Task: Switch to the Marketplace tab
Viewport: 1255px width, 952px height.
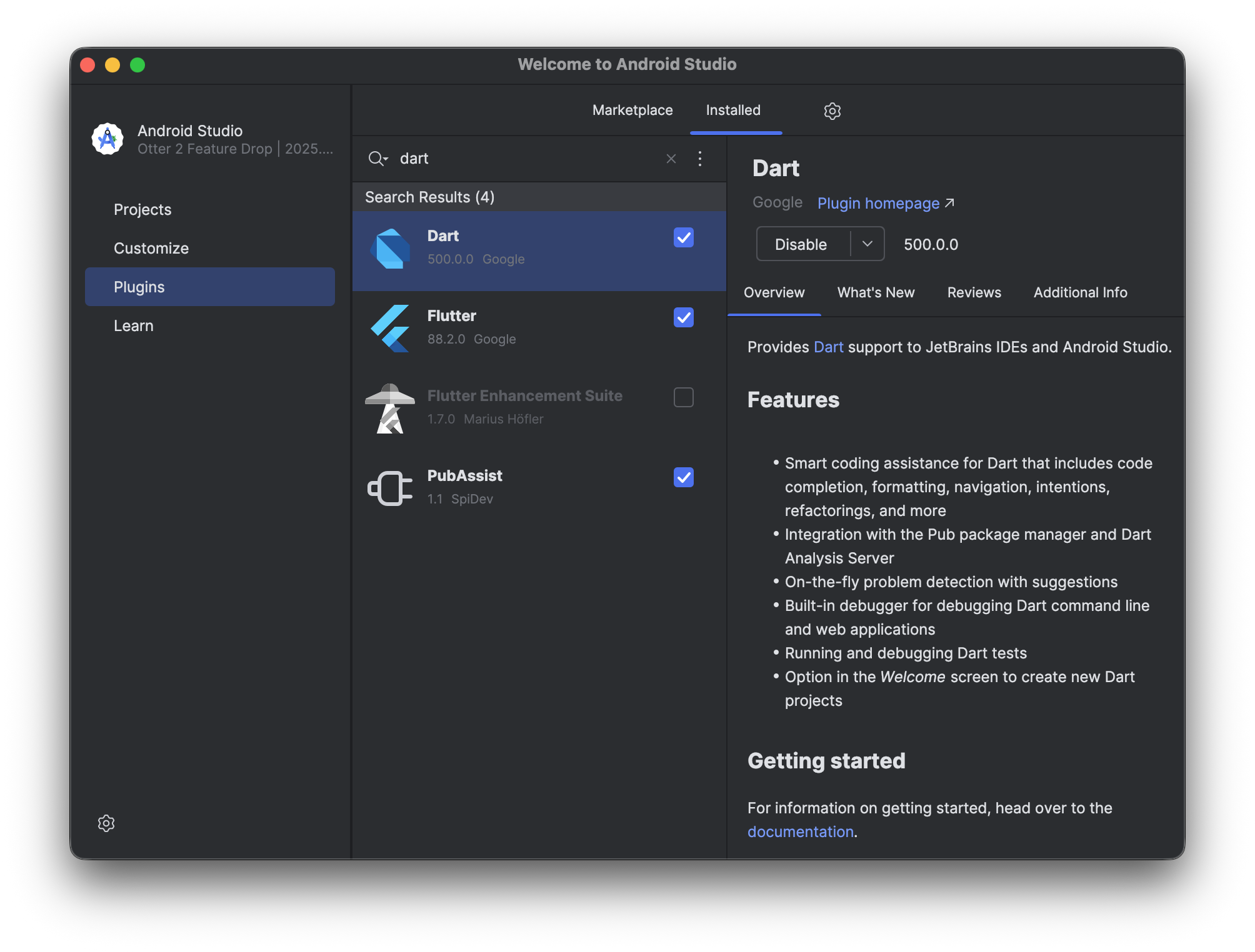Action: pyautogui.click(x=632, y=111)
